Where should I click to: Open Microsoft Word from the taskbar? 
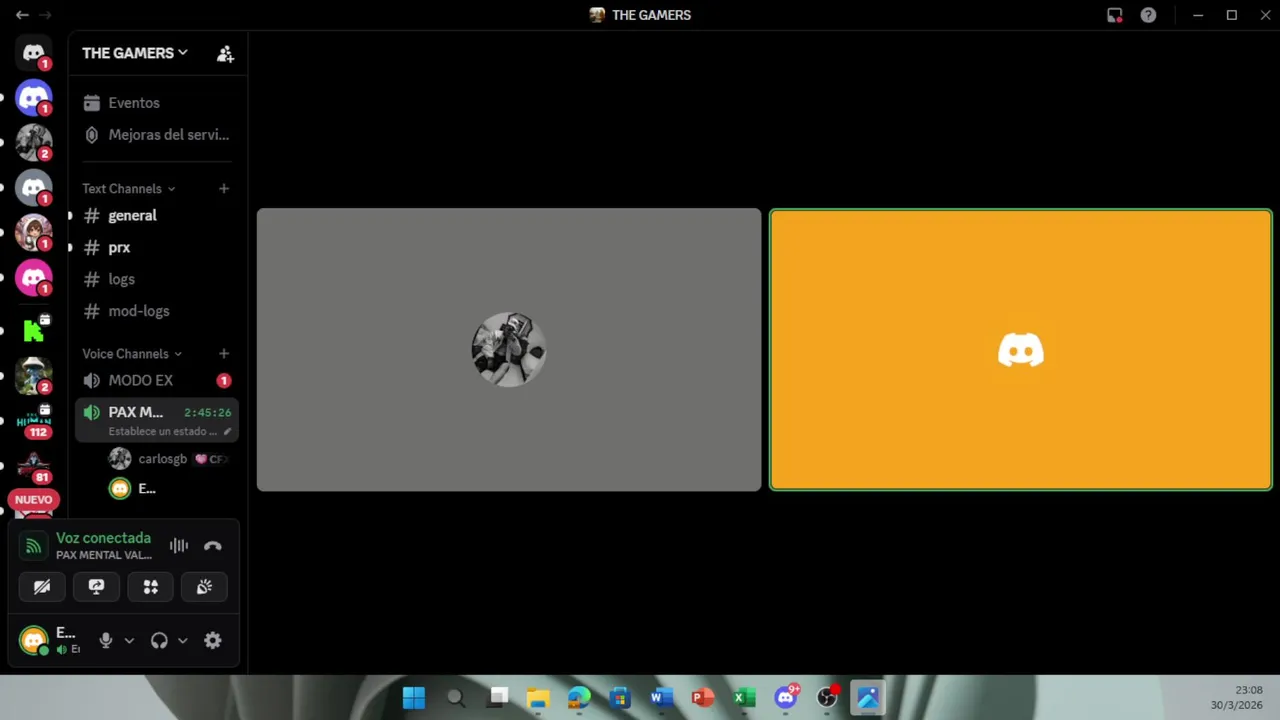pyautogui.click(x=662, y=698)
